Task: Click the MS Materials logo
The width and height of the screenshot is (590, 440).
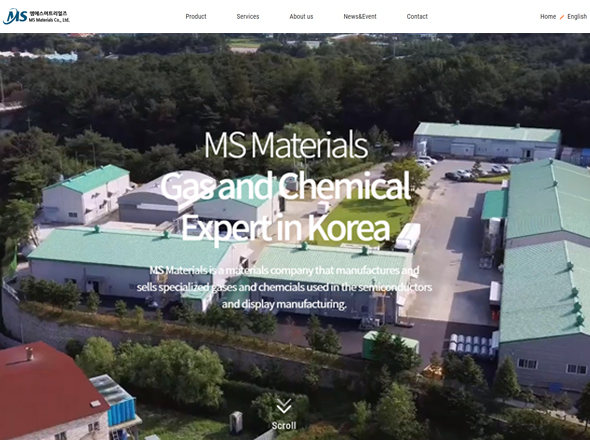Action: pyautogui.click(x=36, y=17)
